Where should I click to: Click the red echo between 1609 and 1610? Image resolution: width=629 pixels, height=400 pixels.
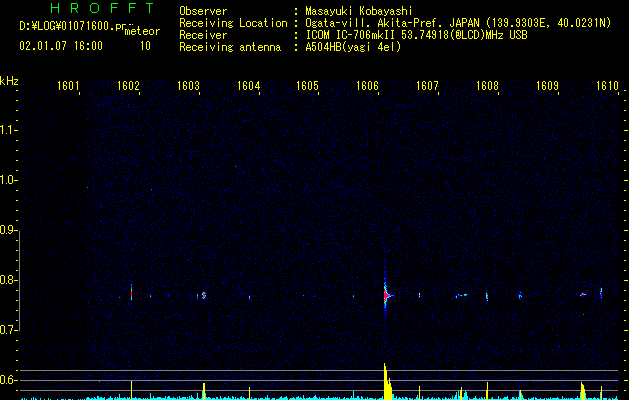pyautogui.click(x=583, y=294)
